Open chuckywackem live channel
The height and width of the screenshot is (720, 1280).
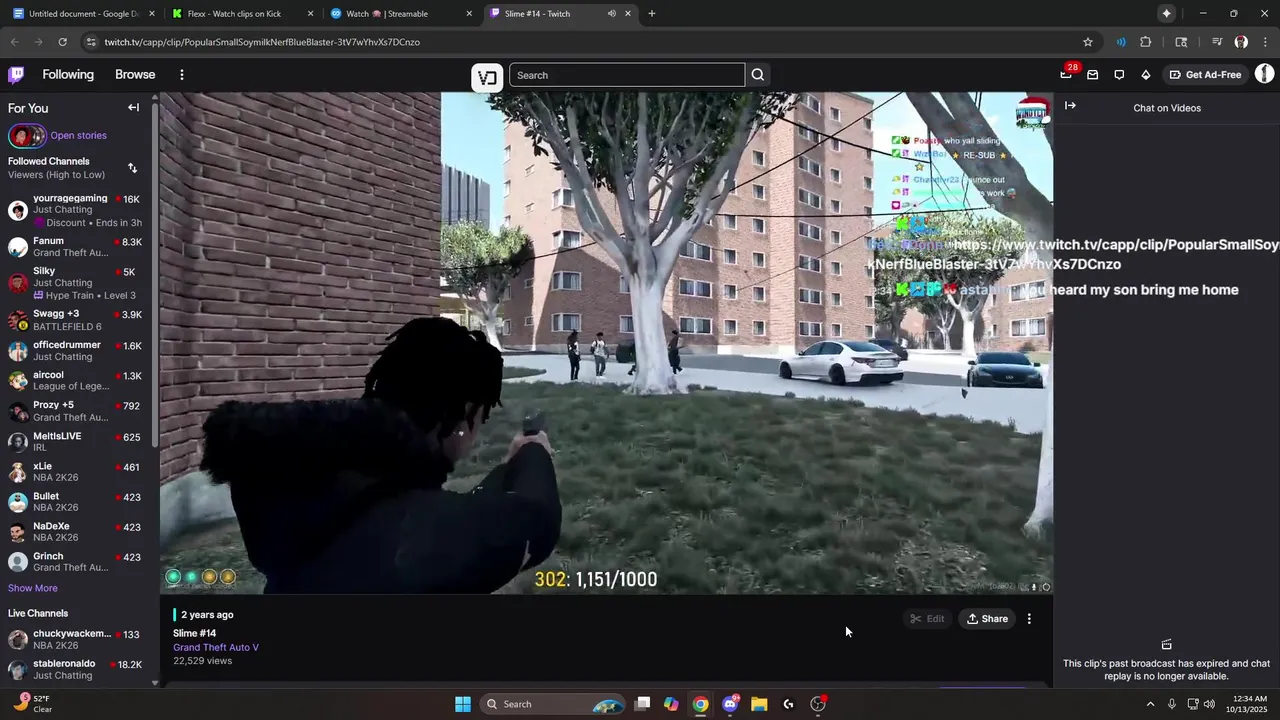click(x=76, y=639)
